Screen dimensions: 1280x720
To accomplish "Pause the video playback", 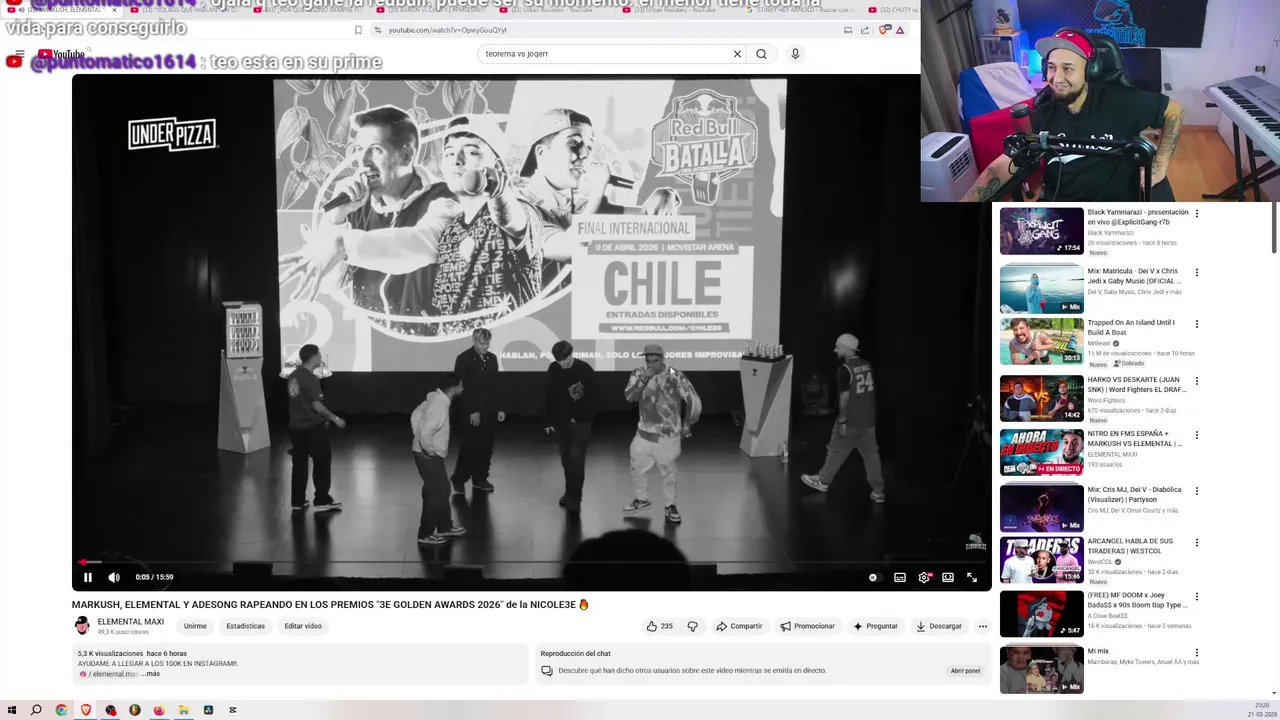I will click(x=88, y=577).
